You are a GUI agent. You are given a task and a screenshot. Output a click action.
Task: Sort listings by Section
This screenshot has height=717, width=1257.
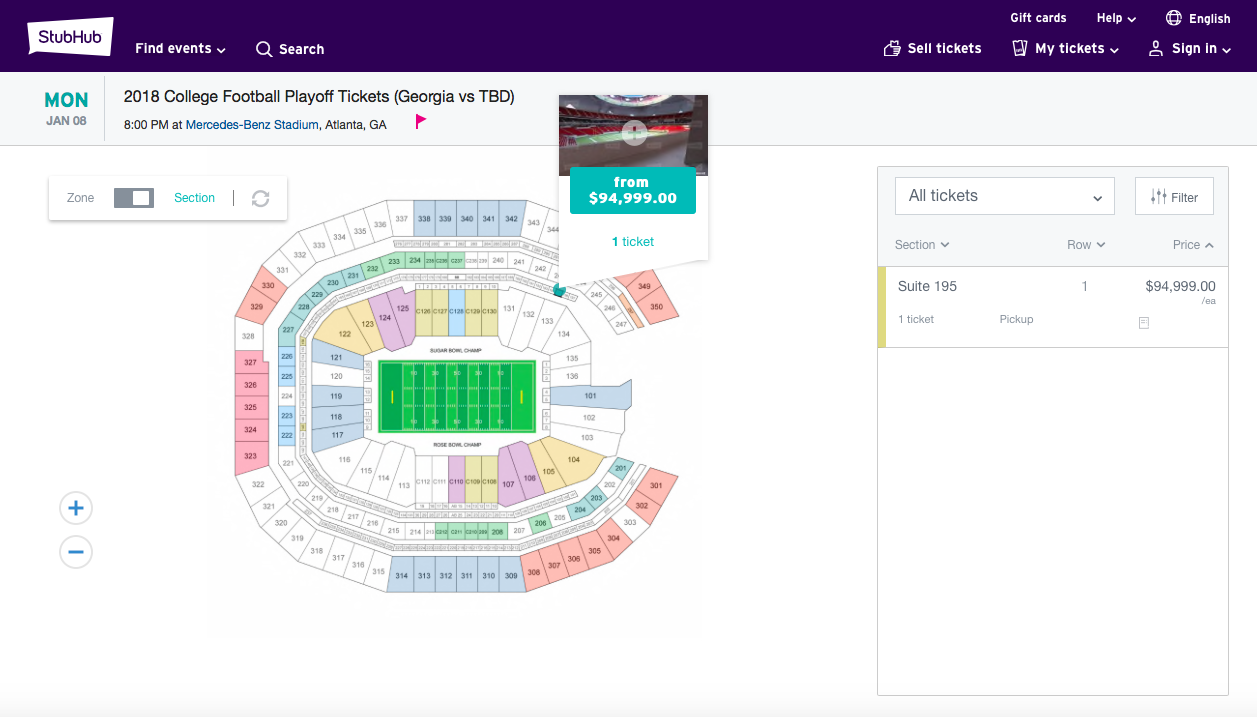921,245
